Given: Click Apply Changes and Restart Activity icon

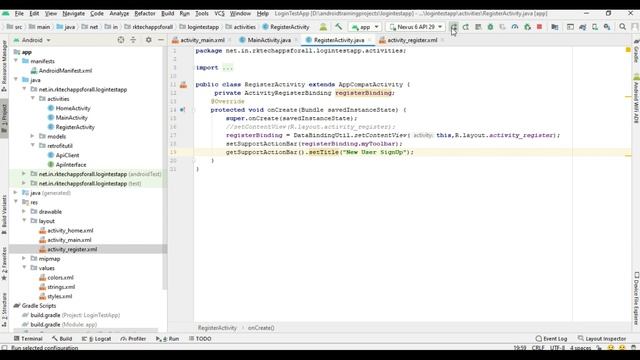Looking at the screenshot, I should click(x=466, y=27).
